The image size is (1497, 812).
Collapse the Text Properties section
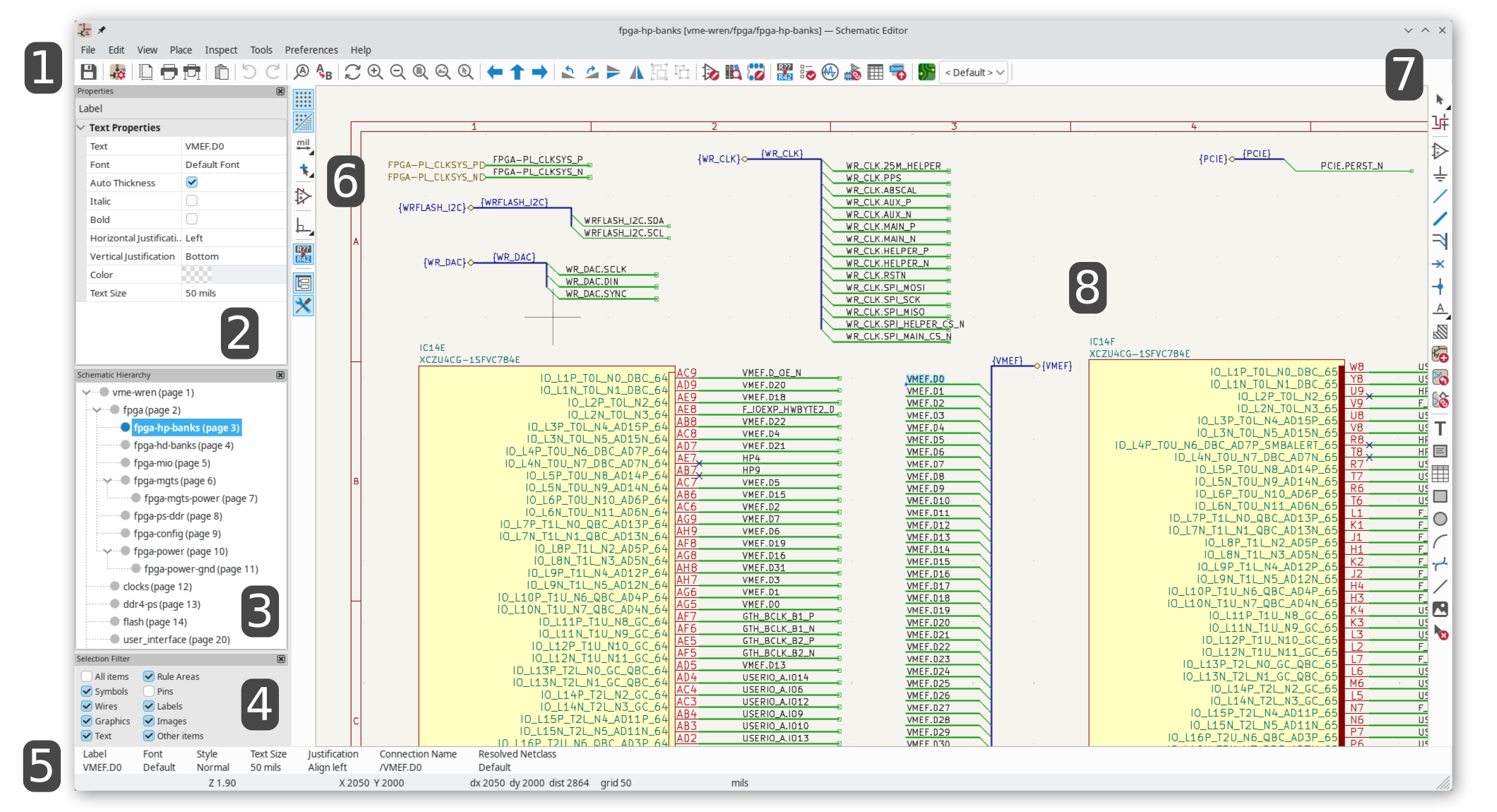(x=81, y=127)
